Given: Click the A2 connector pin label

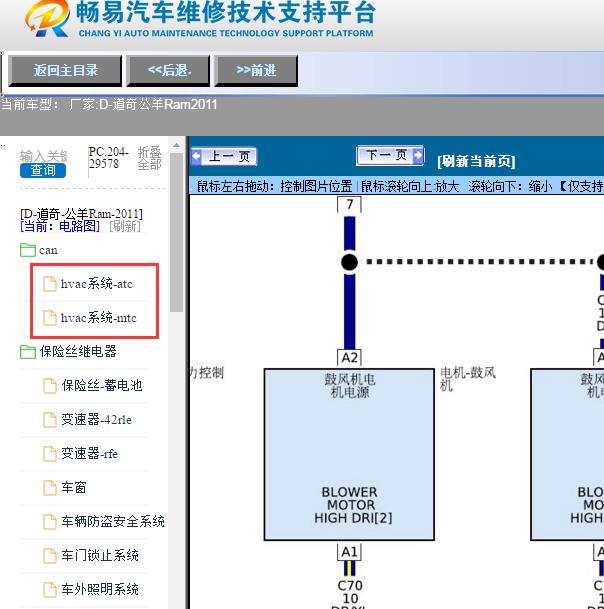Looking at the screenshot, I should [x=349, y=358].
